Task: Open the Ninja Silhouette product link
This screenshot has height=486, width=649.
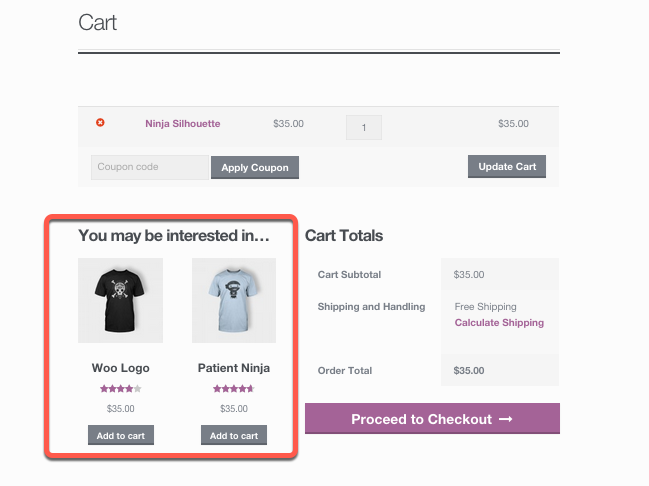Action: pyautogui.click(x=182, y=124)
